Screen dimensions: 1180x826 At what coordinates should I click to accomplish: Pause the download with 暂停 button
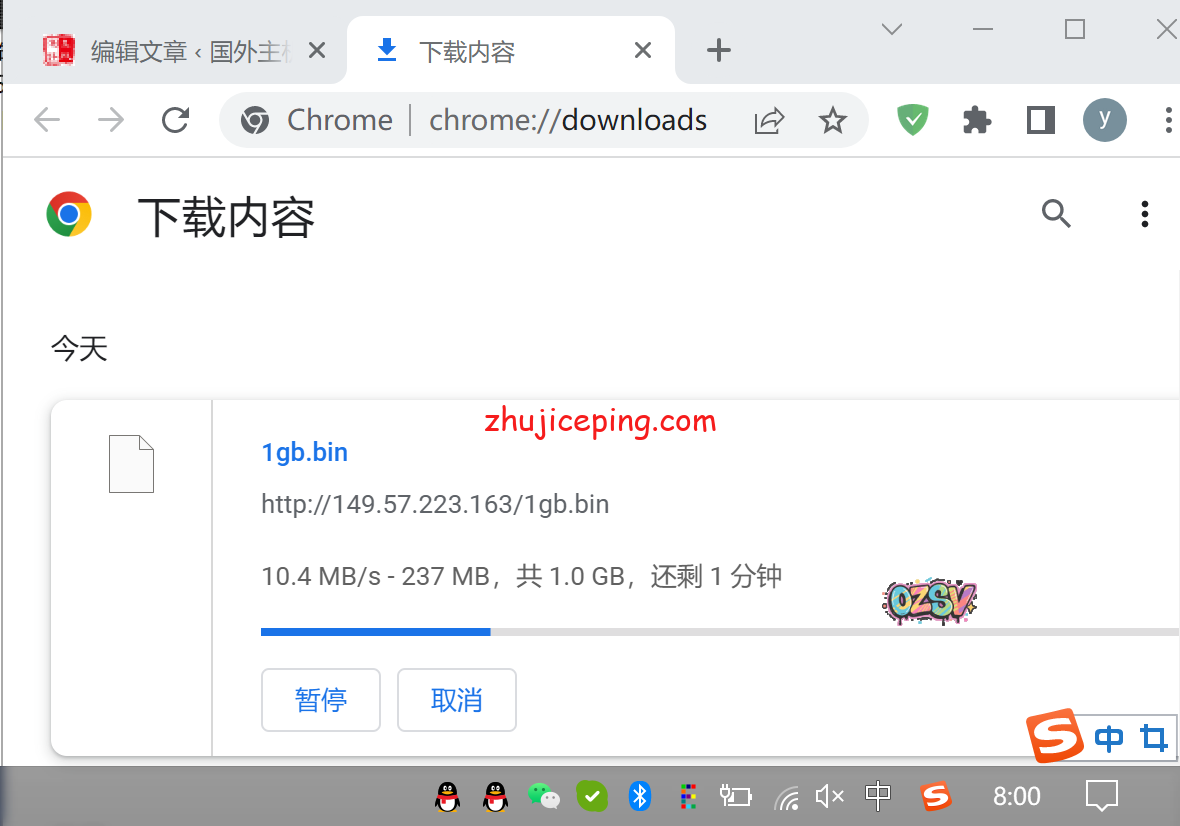coord(321,700)
